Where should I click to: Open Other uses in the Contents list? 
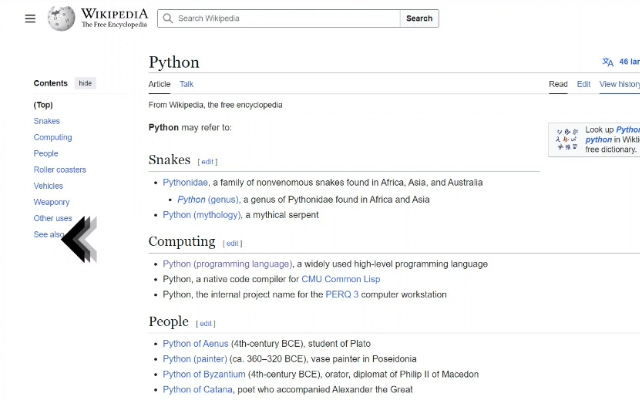coord(53,218)
